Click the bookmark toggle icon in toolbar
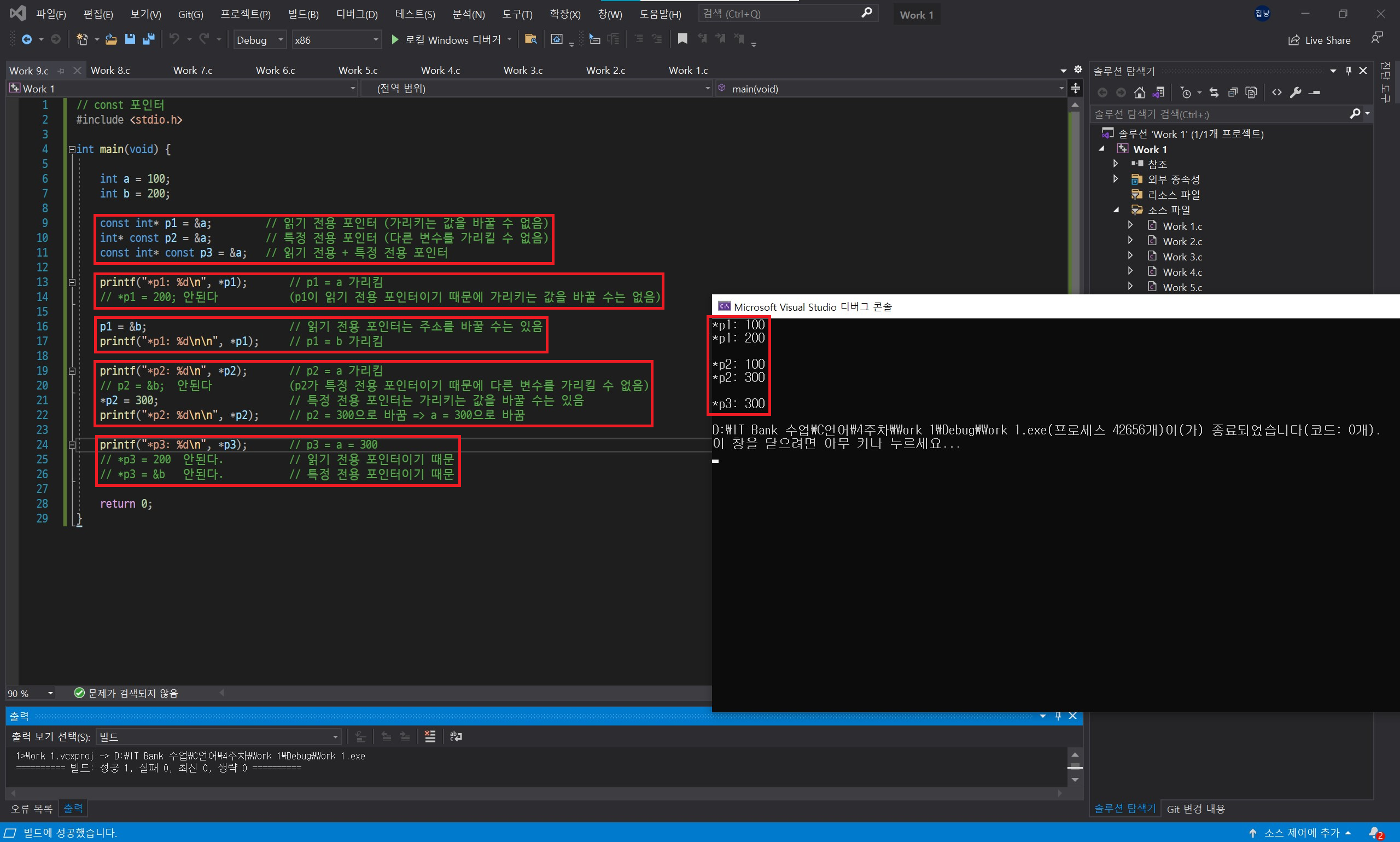Screen dimensions: 1400x842 tap(682, 39)
